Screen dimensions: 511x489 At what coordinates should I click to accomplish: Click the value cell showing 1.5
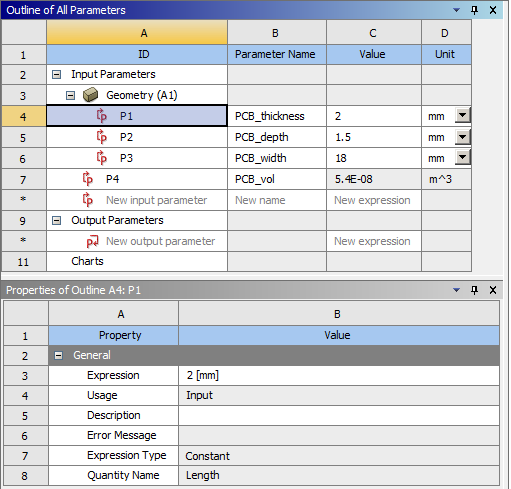[374, 137]
